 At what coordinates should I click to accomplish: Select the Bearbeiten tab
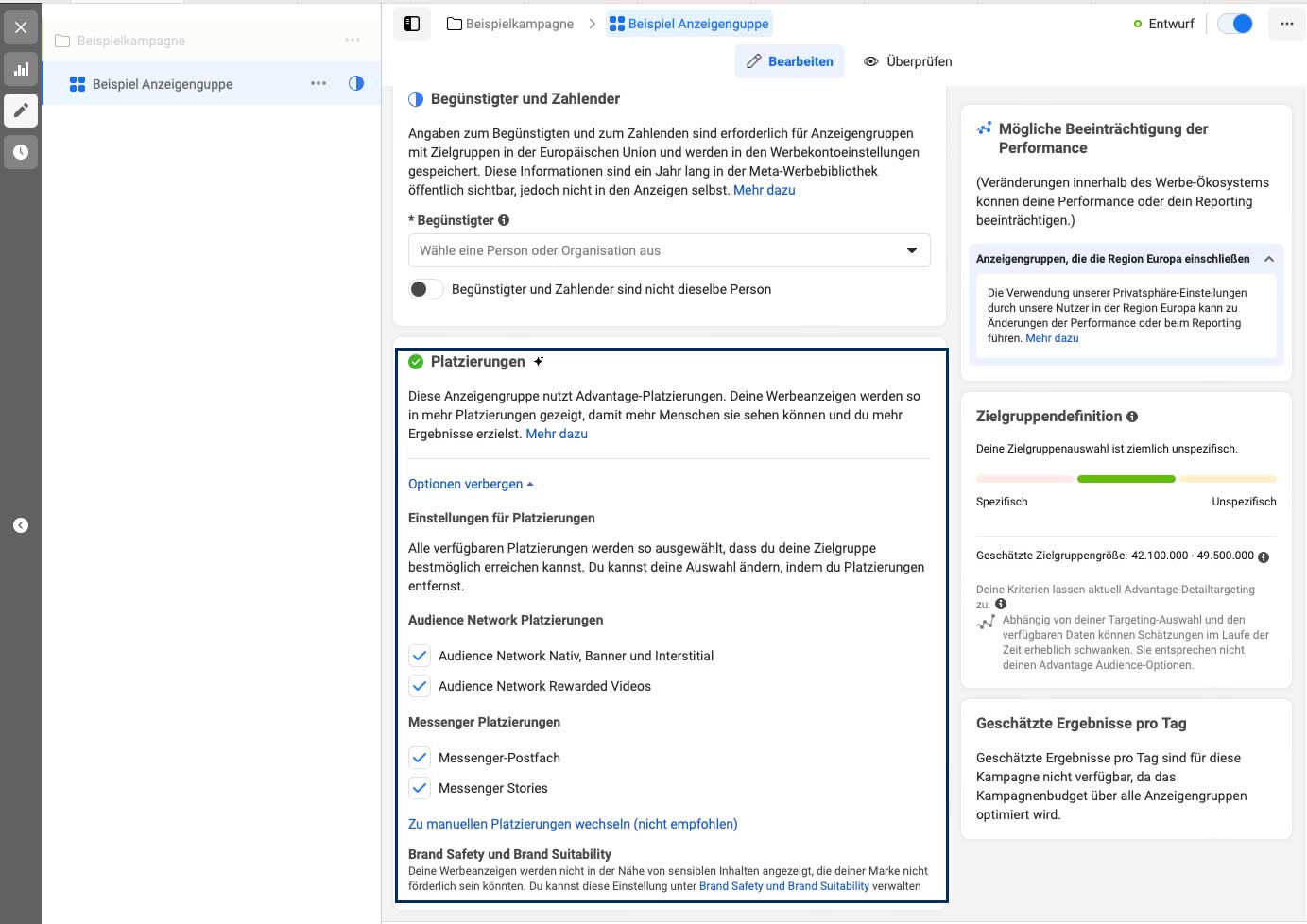[790, 60]
